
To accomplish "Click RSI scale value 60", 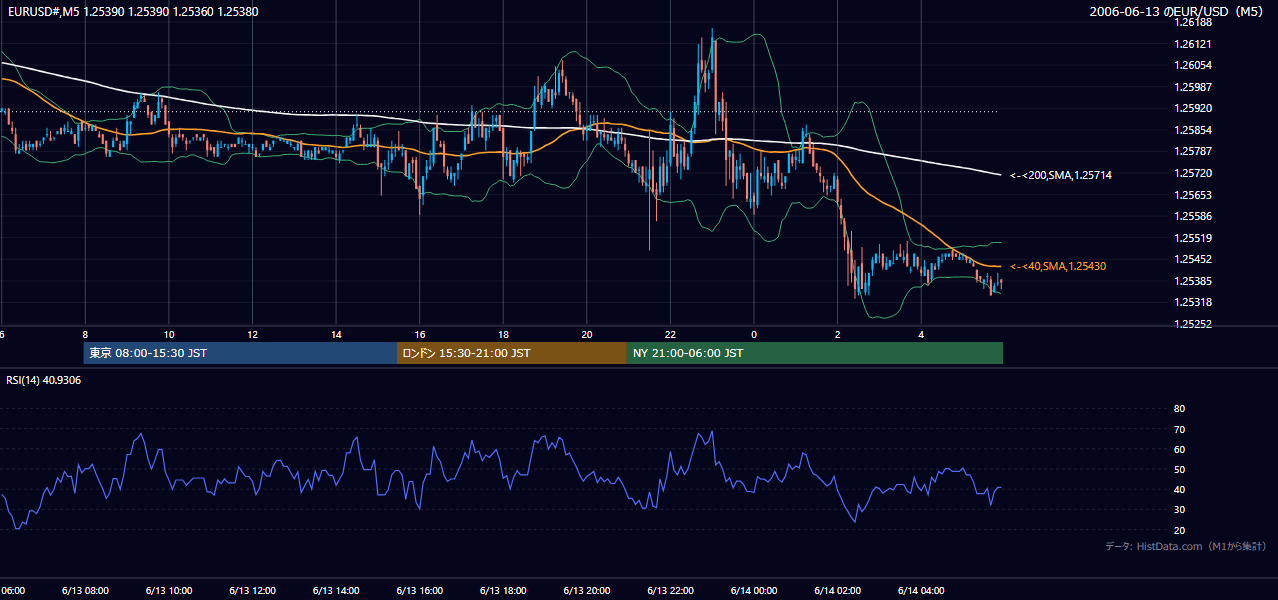I will (x=1179, y=449).
